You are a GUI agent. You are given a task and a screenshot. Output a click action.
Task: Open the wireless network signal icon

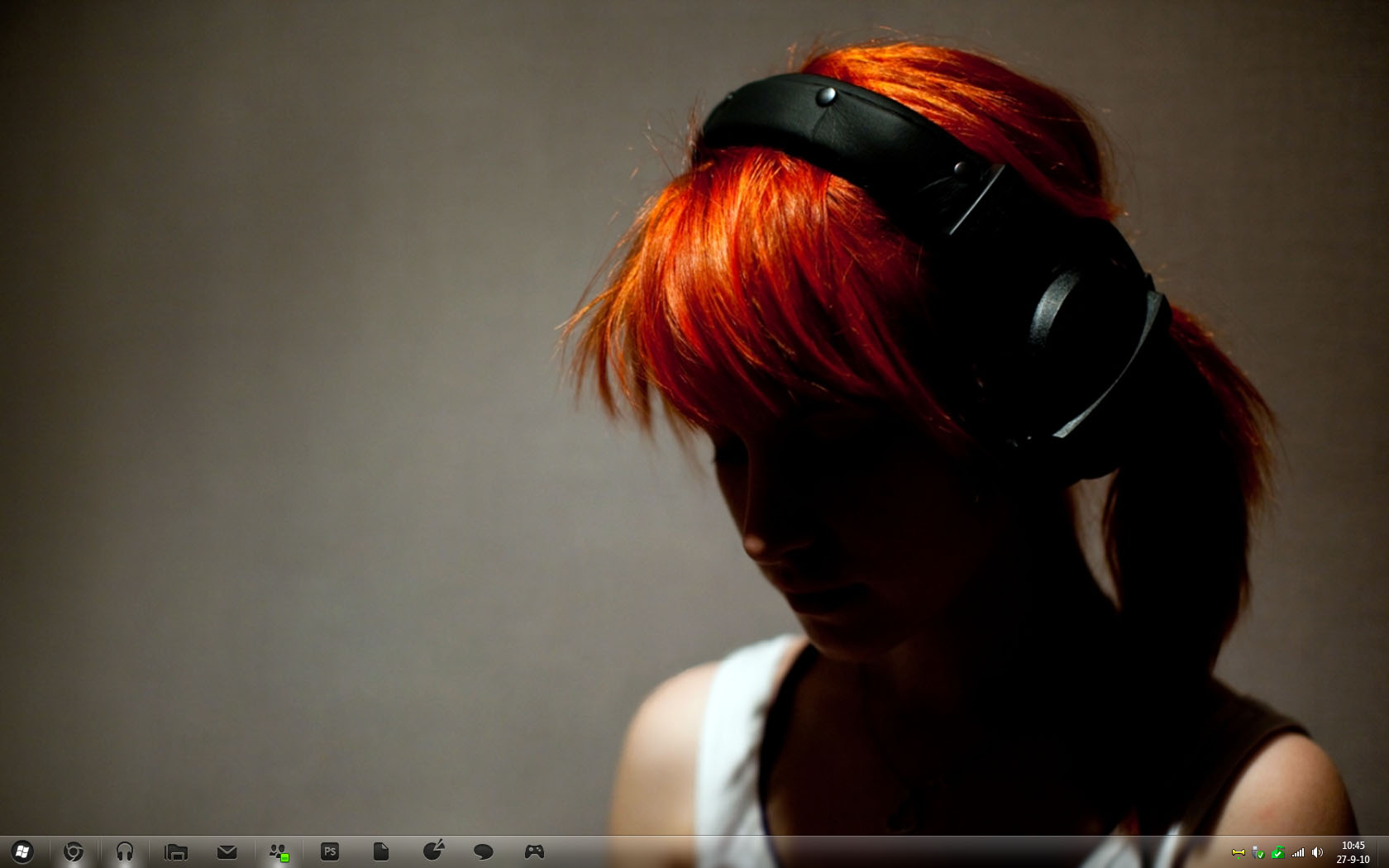(1298, 852)
